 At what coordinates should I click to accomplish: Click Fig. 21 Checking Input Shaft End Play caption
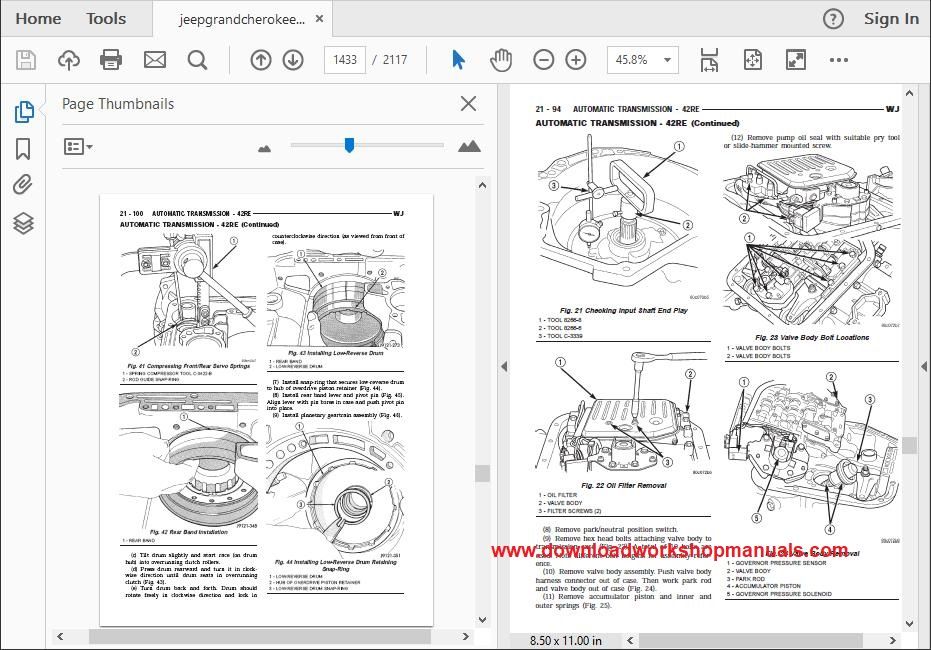coord(623,310)
